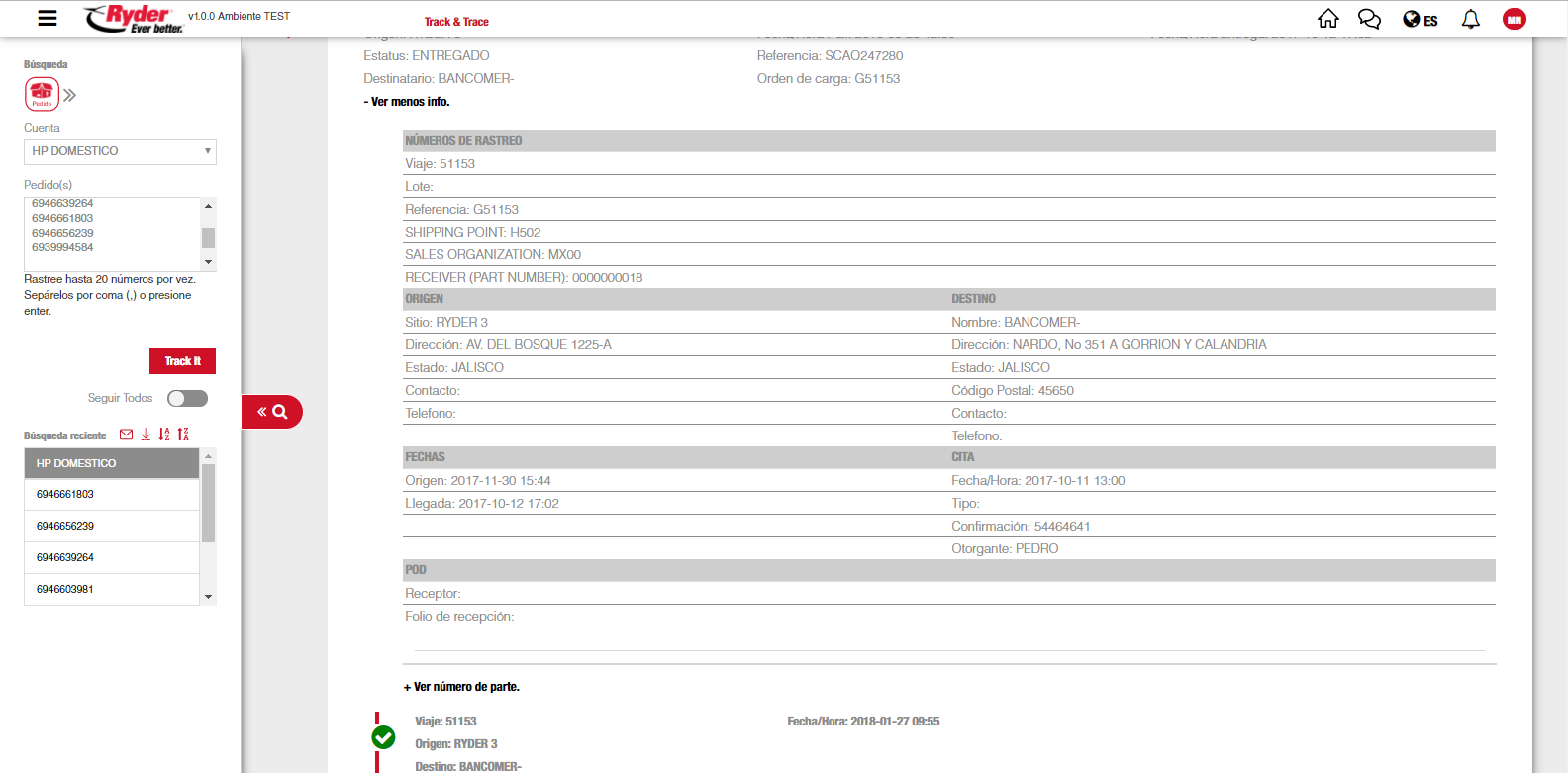Open the chat messages icon
Image resolution: width=1568 pixels, height=773 pixels.
[1369, 19]
